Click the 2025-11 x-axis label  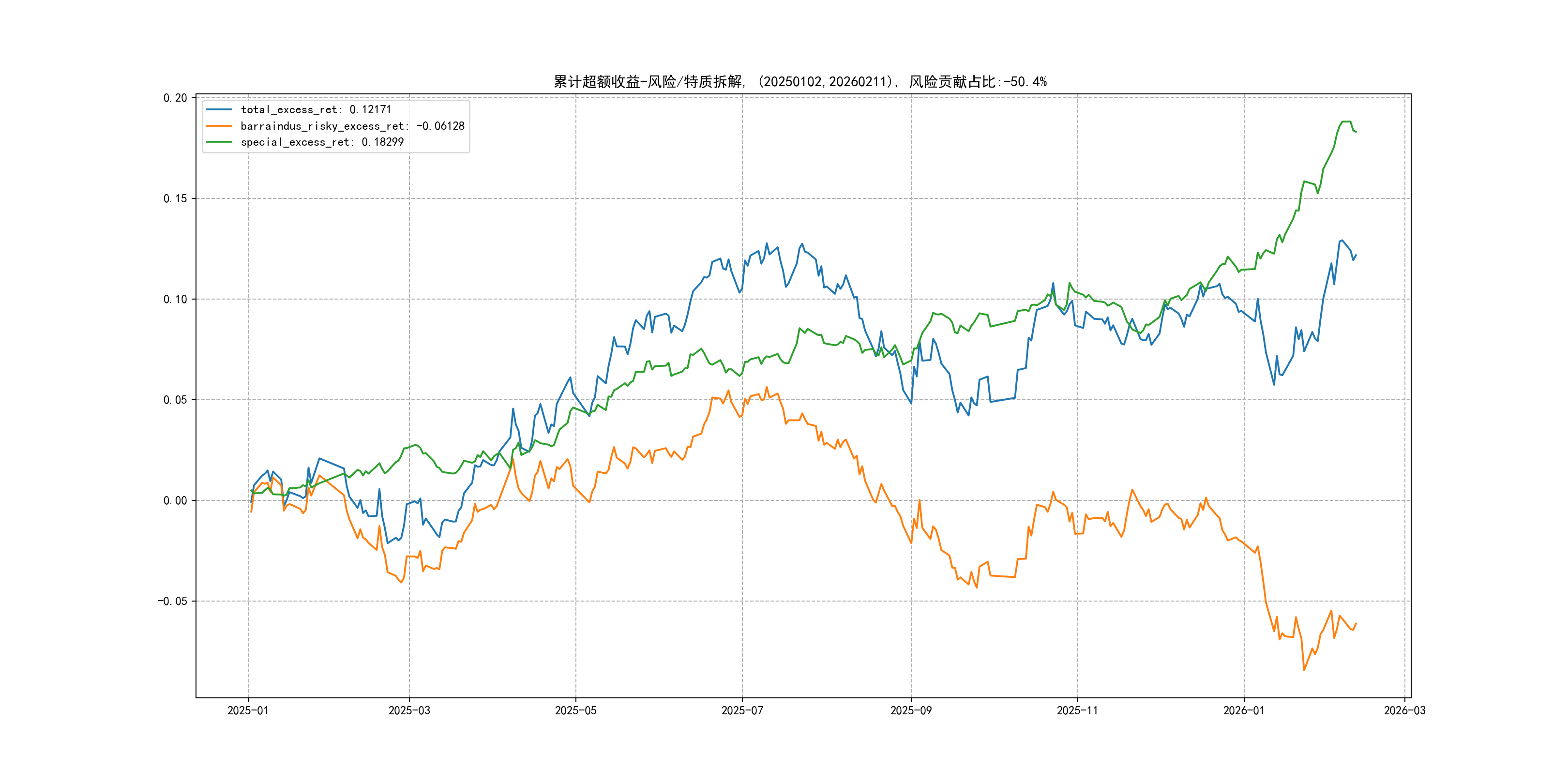point(1077,710)
